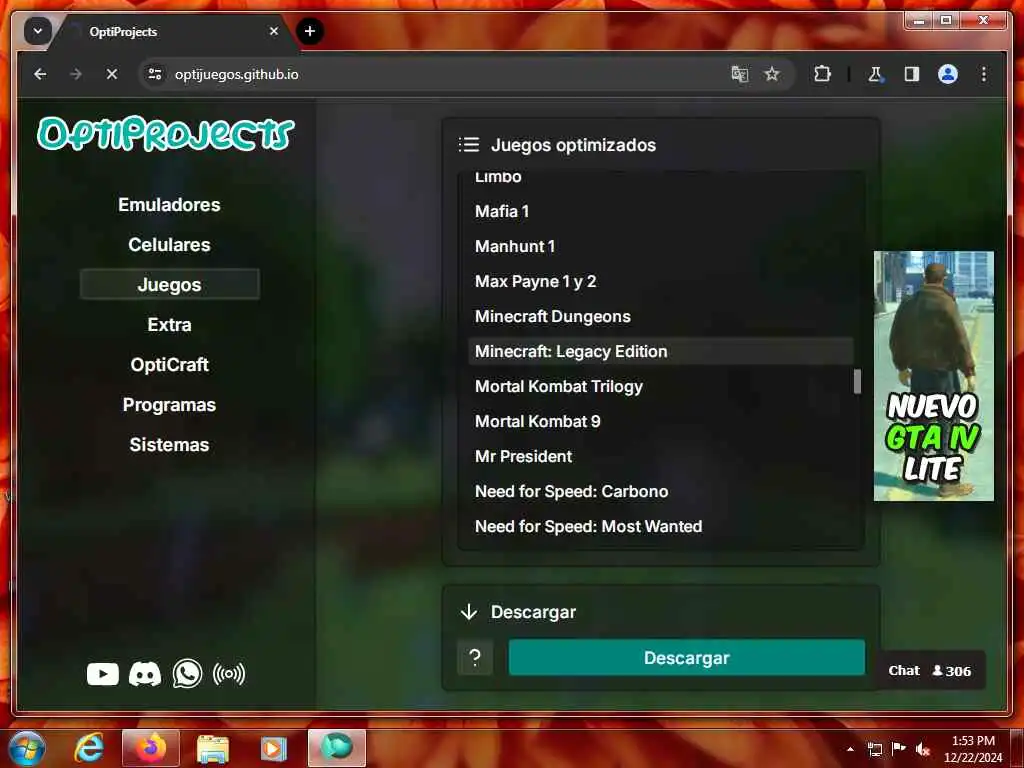This screenshot has height=768, width=1024.
Task: Open the Emuladores section
Action: 169,204
